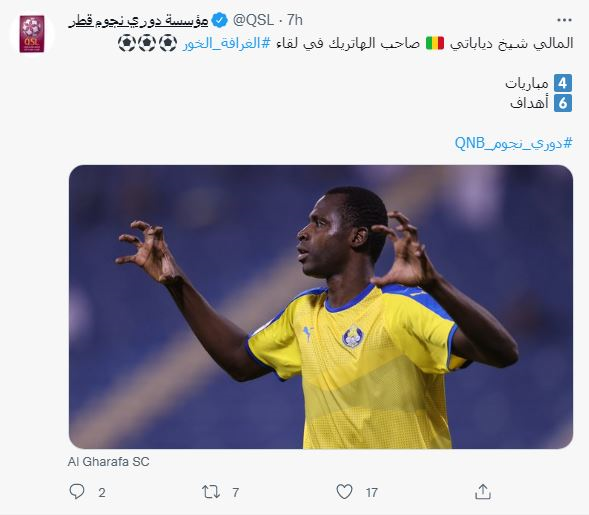
Task: Click the blue verified badge
Action: tap(219, 20)
